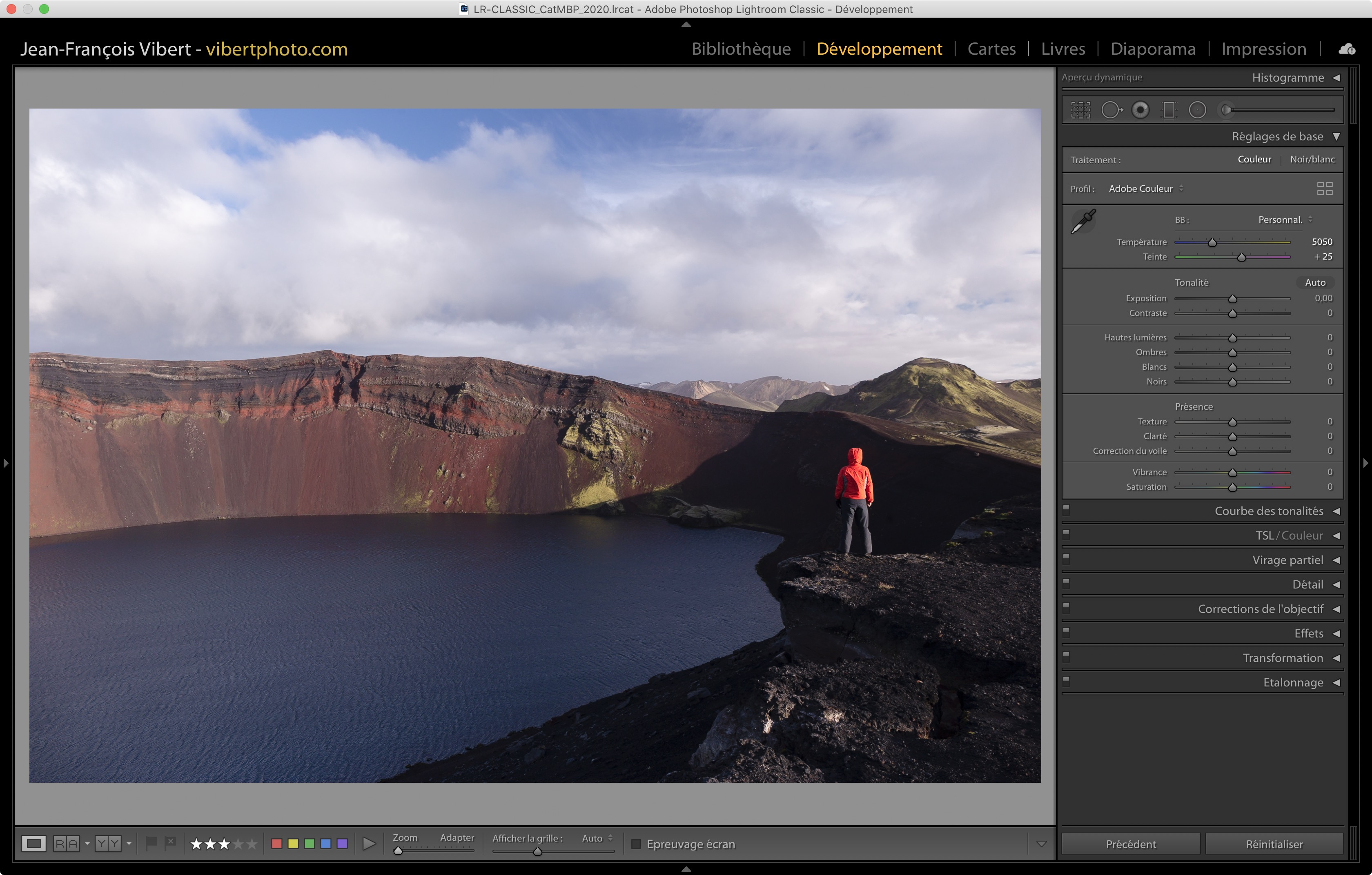
Task: Toggle the Courbe des tonalités panel switch
Action: 1066,509
